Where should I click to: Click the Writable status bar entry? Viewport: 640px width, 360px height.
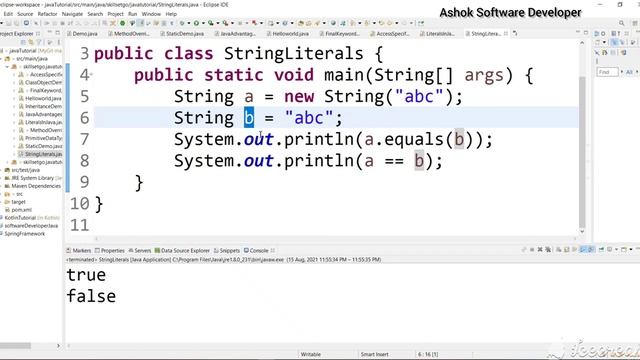311,354
